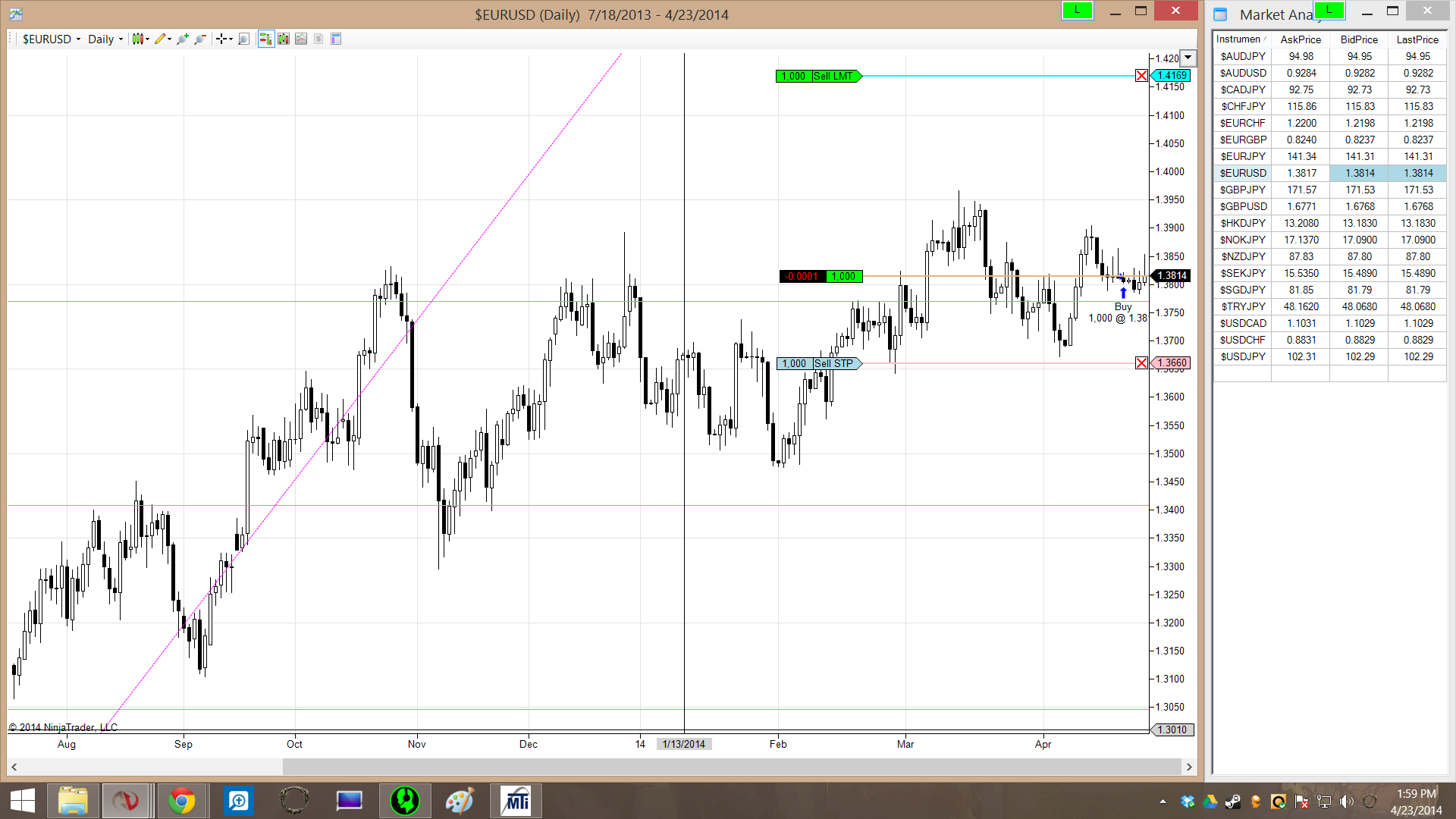Toggle the Chart Trader panel icon

265,39
